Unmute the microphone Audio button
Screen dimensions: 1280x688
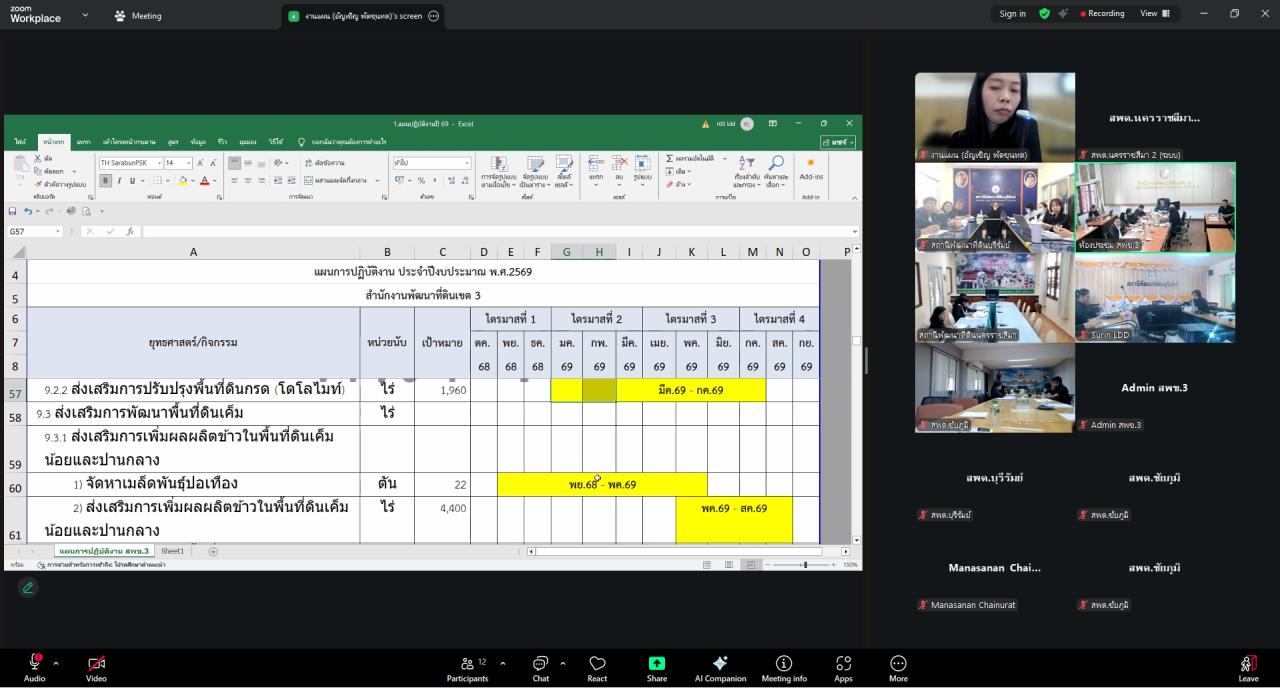pyautogui.click(x=34, y=667)
